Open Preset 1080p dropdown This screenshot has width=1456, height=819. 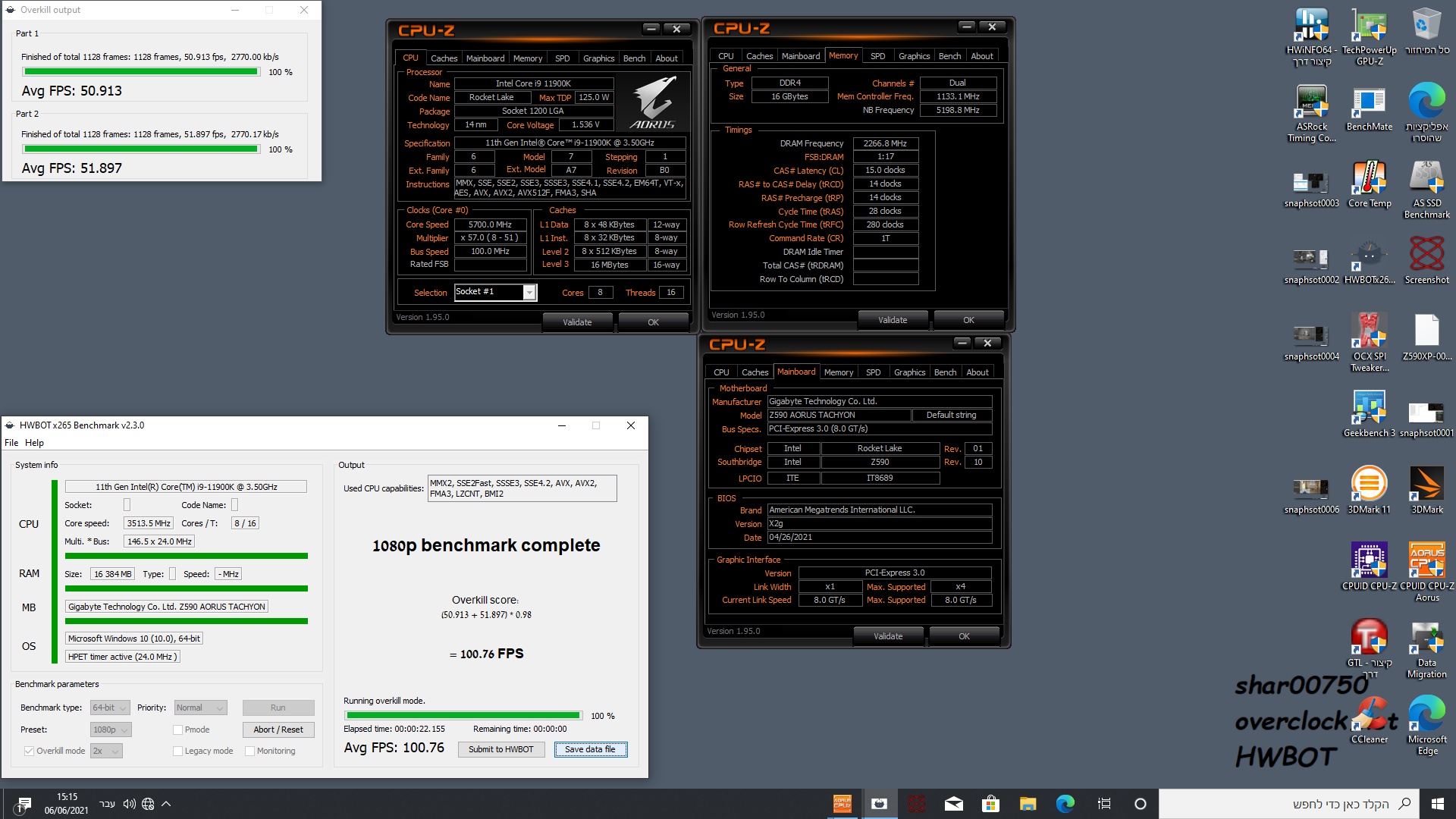click(x=111, y=730)
